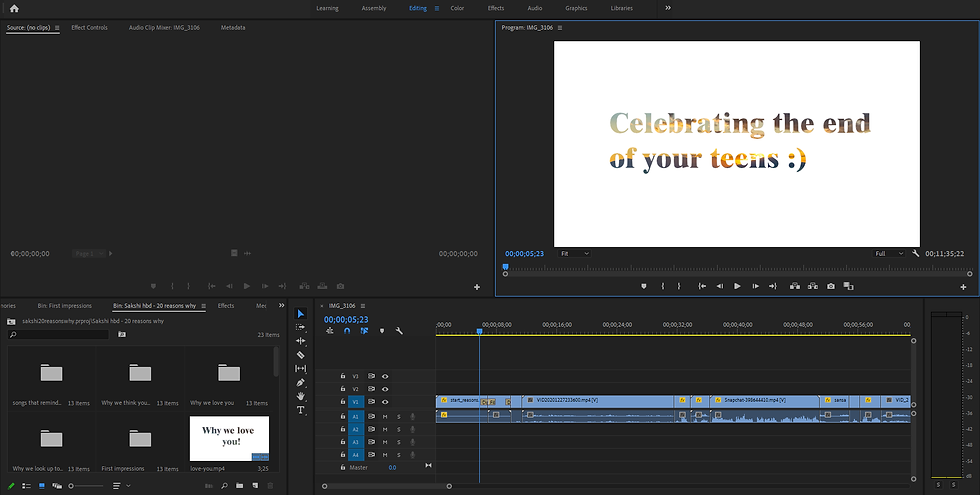Open Sort Icons dropdown in Project panel
This screenshot has width=980, height=495.
pyautogui.click(x=121, y=486)
